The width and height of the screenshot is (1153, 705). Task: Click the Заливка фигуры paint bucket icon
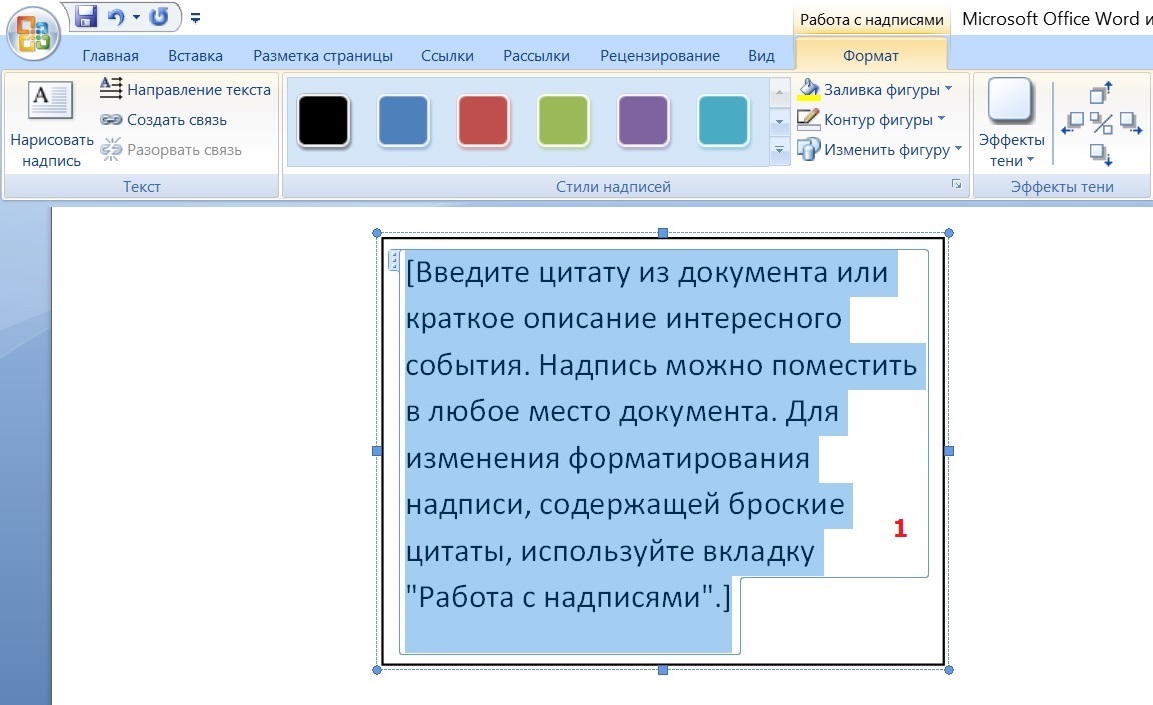(x=808, y=89)
